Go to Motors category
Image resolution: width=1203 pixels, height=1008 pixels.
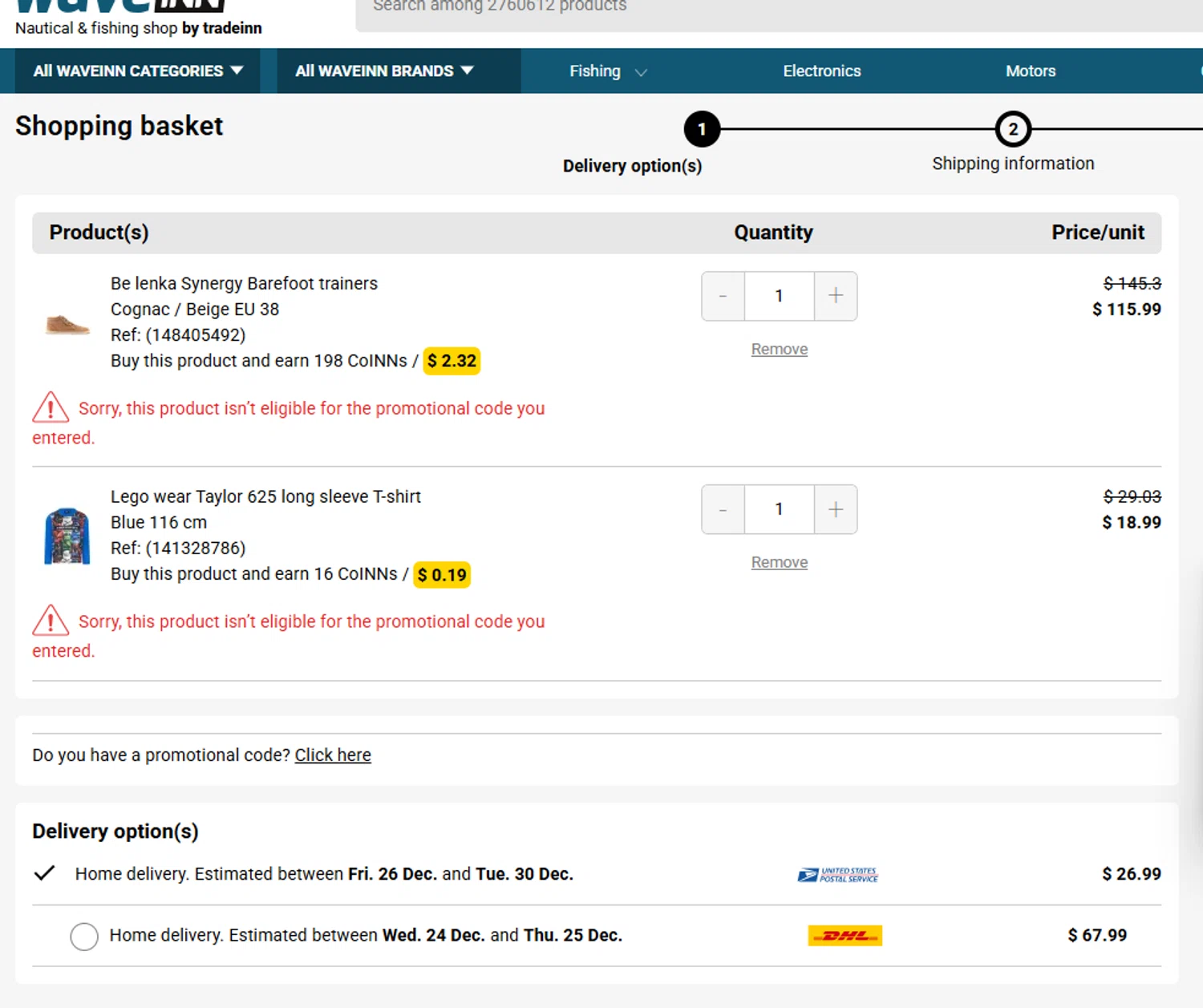point(1031,71)
